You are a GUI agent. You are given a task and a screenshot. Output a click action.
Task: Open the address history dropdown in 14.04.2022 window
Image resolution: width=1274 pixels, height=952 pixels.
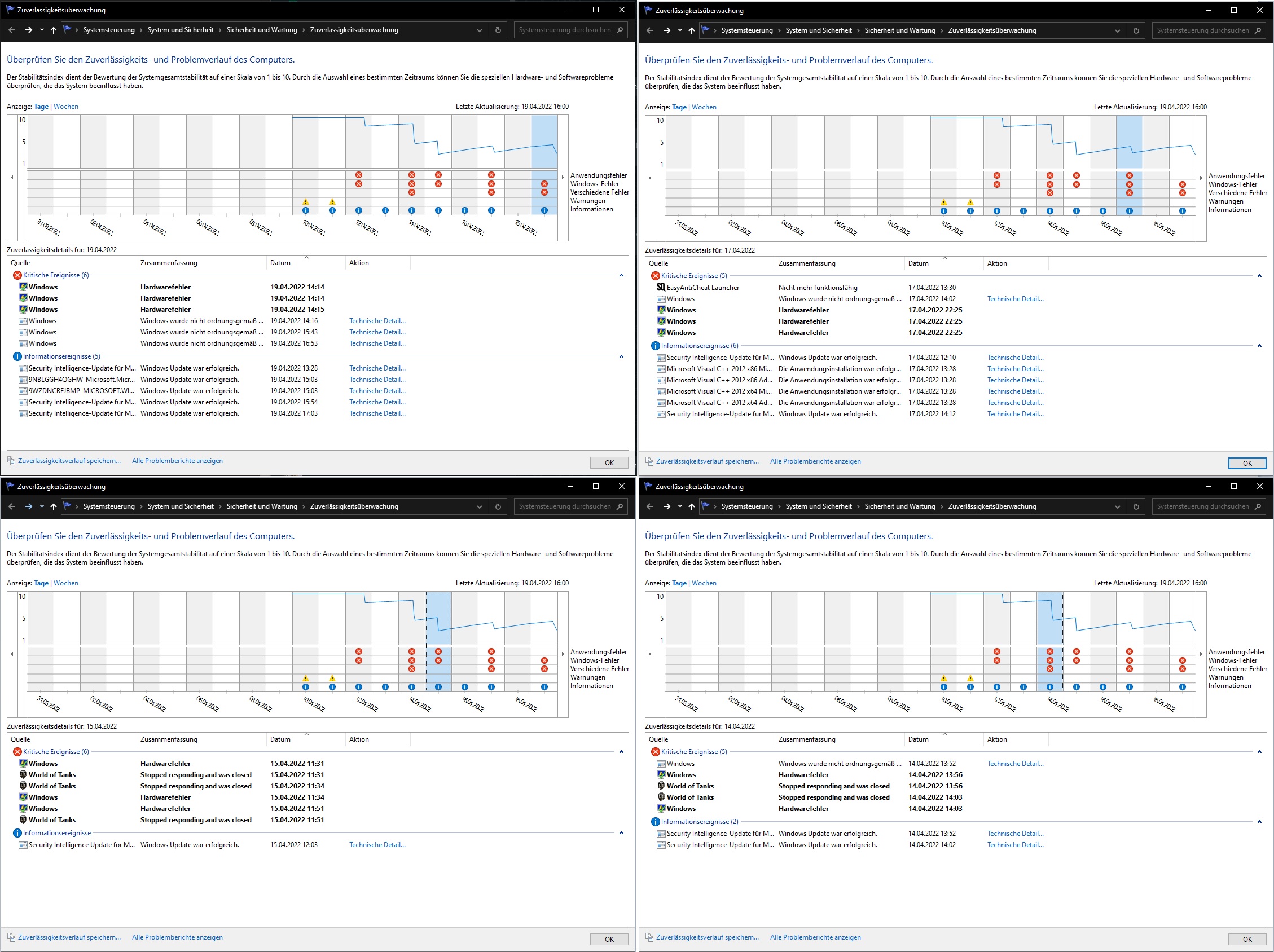pos(1117,507)
